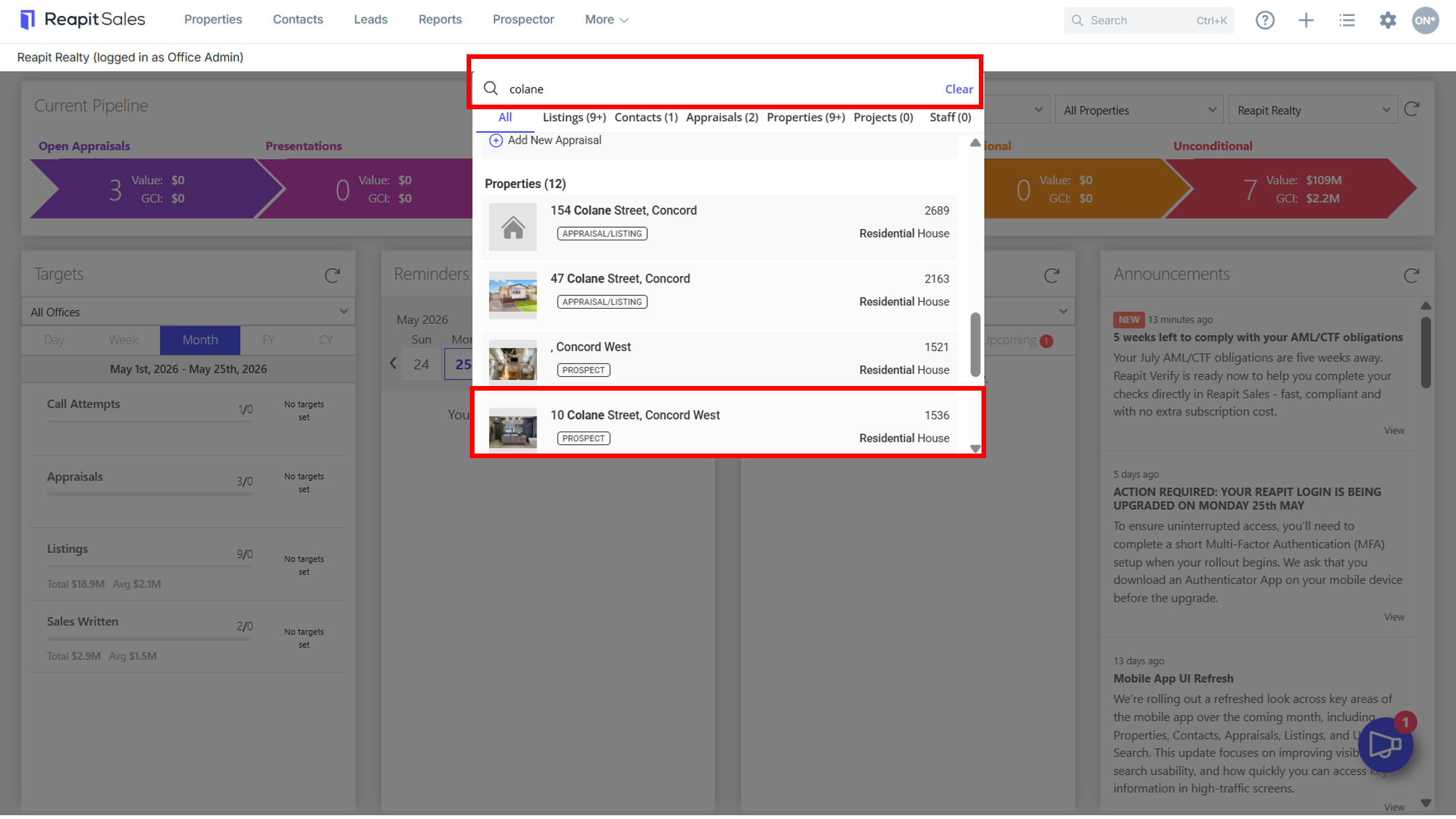Clear the colane search text
This screenshot has height=819, width=1456.
[958, 89]
